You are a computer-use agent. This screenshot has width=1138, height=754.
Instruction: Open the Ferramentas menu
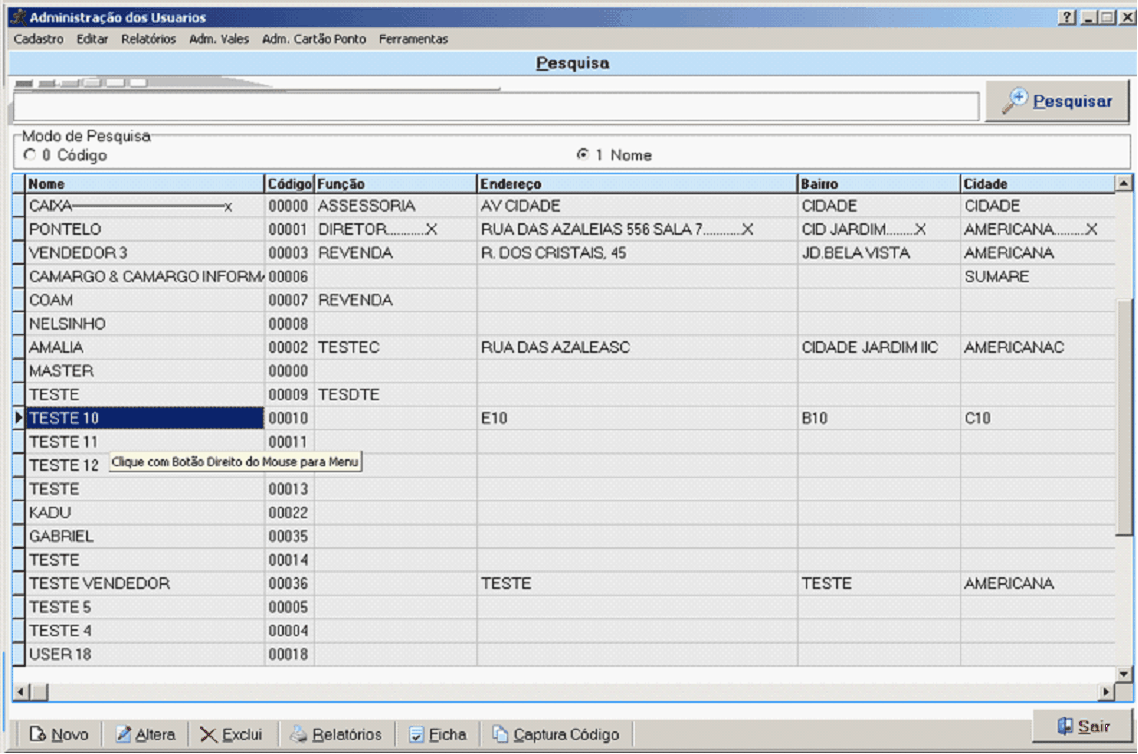(413, 39)
